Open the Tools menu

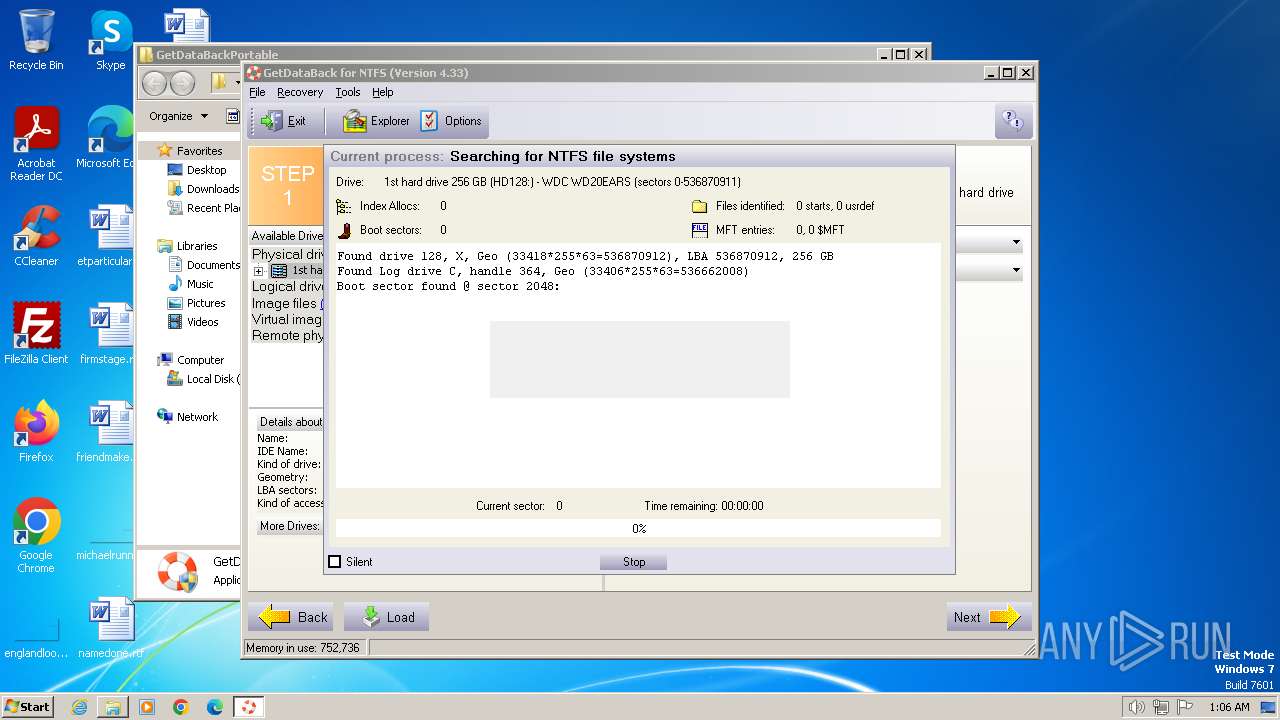(348, 92)
